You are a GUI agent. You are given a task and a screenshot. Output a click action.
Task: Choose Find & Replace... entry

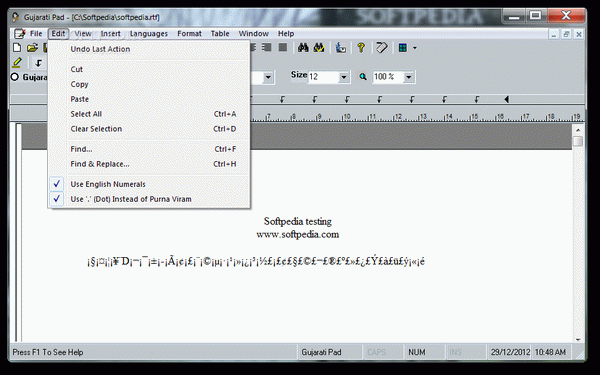pyautogui.click(x=149, y=164)
